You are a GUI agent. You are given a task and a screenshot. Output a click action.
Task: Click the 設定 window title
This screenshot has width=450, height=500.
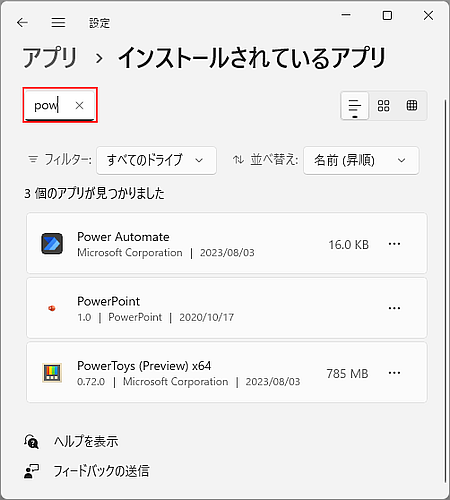(x=99, y=23)
